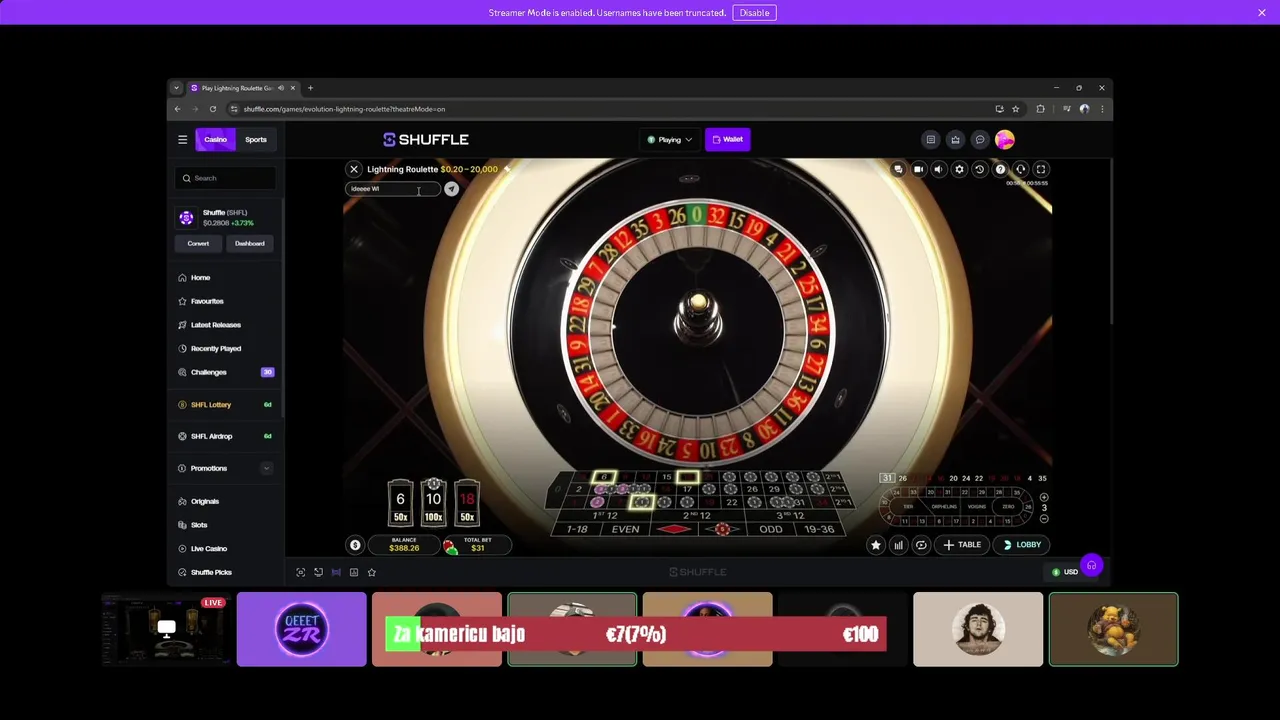This screenshot has height=720, width=1280.
Task: Click the Shuffle logo in header
Action: [x=426, y=139]
